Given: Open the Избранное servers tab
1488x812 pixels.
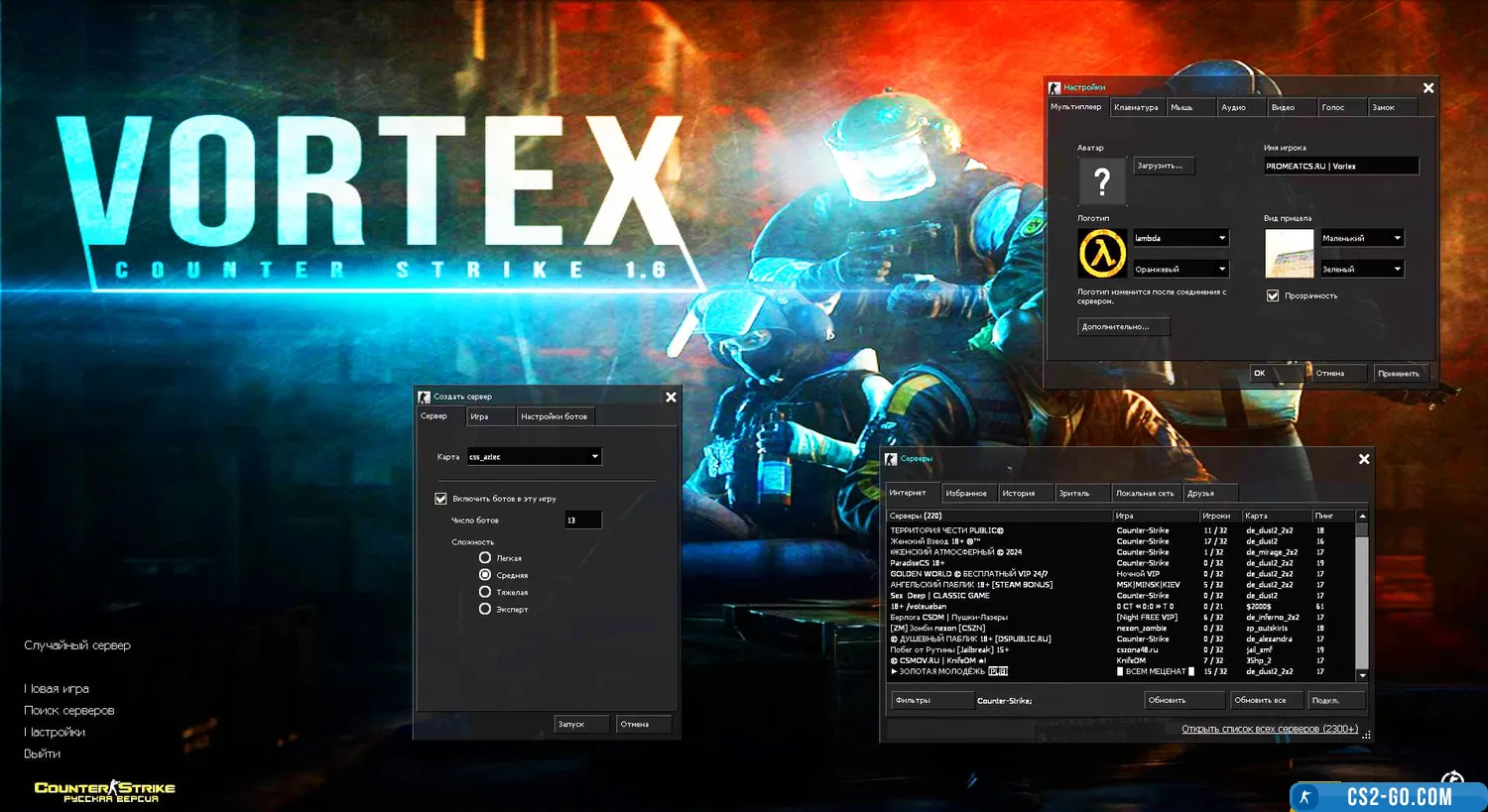Looking at the screenshot, I should click(x=965, y=493).
